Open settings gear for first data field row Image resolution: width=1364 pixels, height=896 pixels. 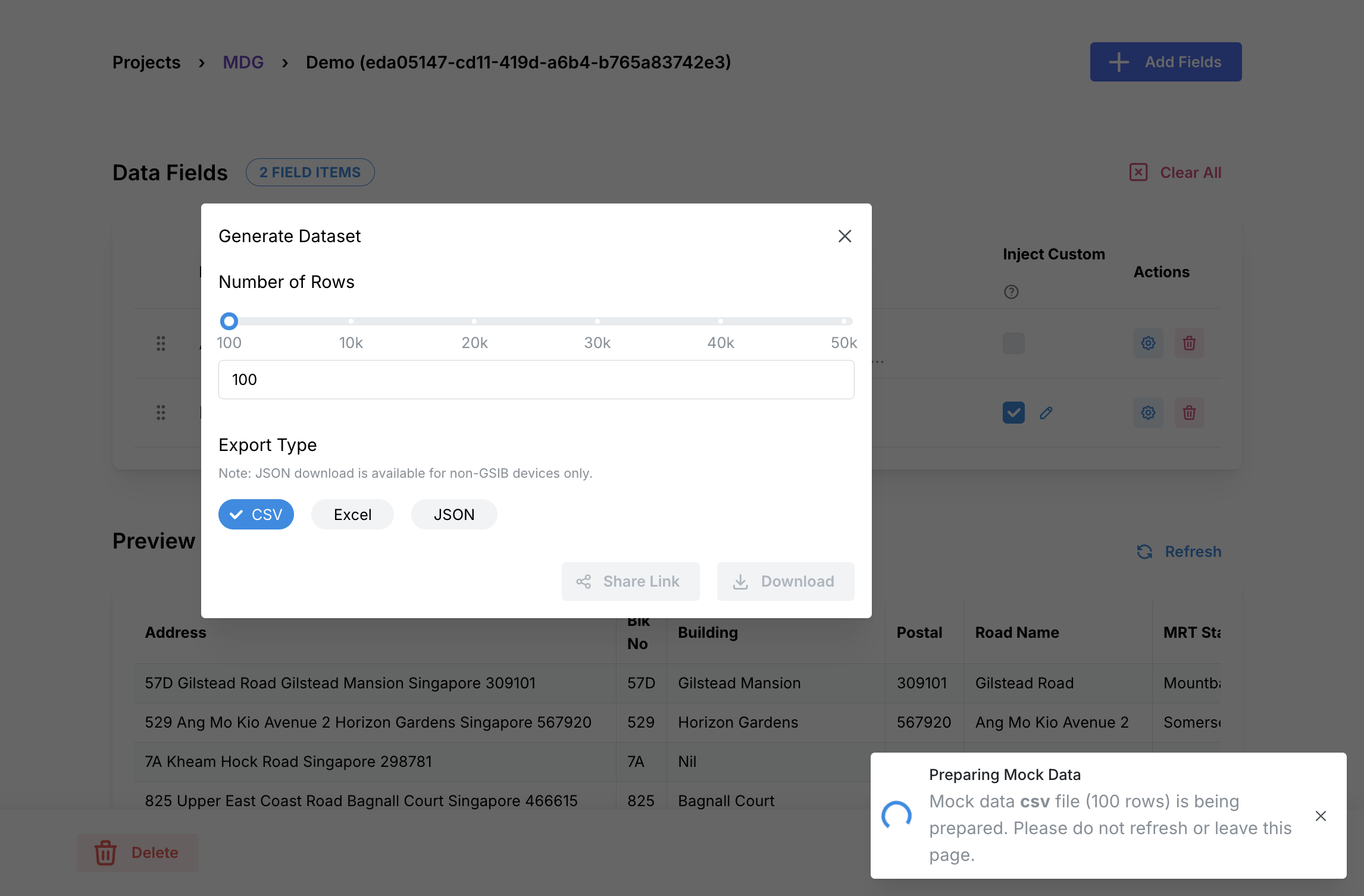tap(1148, 343)
